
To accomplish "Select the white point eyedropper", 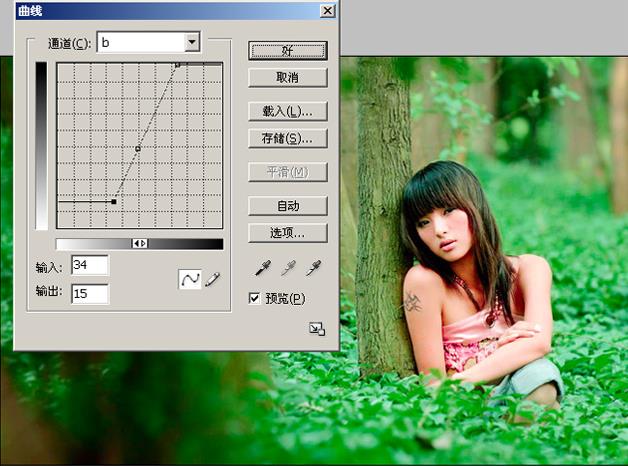I will point(313,268).
